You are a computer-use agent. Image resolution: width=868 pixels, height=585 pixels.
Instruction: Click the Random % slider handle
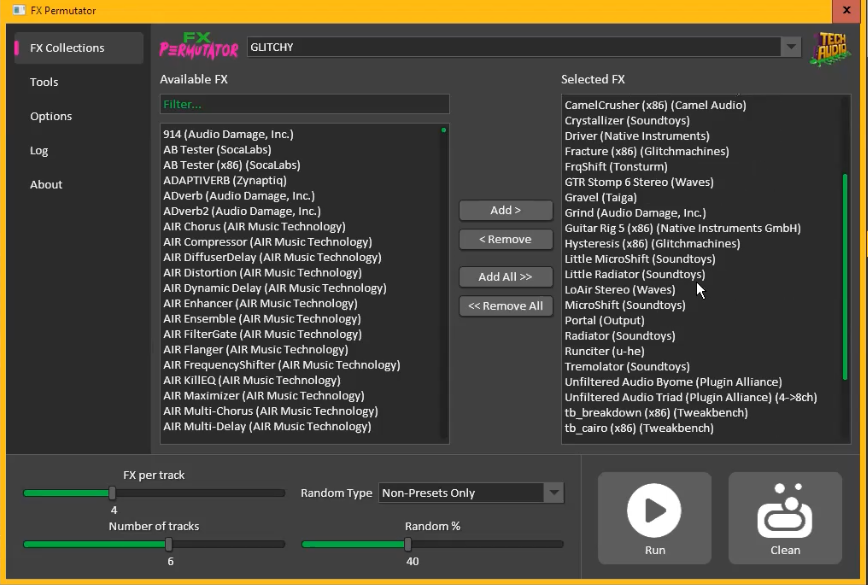(407, 544)
